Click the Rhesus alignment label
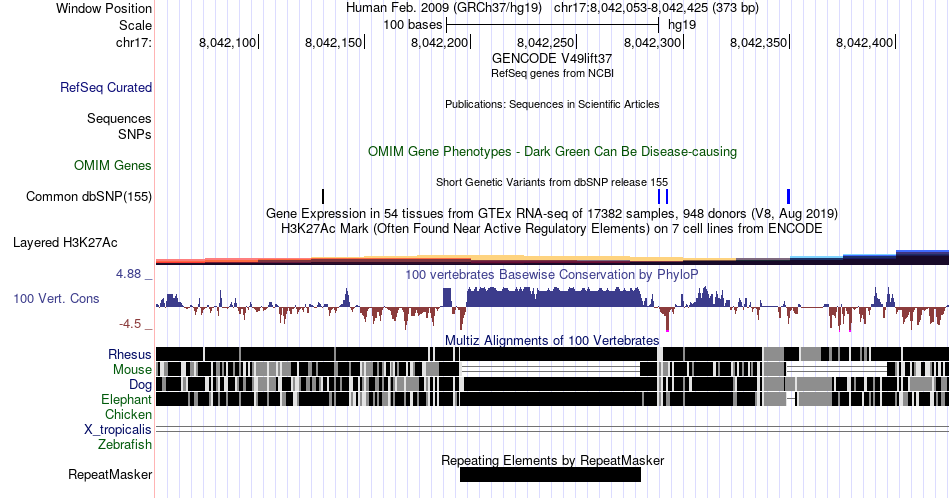The image size is (950, 498). 130,354
